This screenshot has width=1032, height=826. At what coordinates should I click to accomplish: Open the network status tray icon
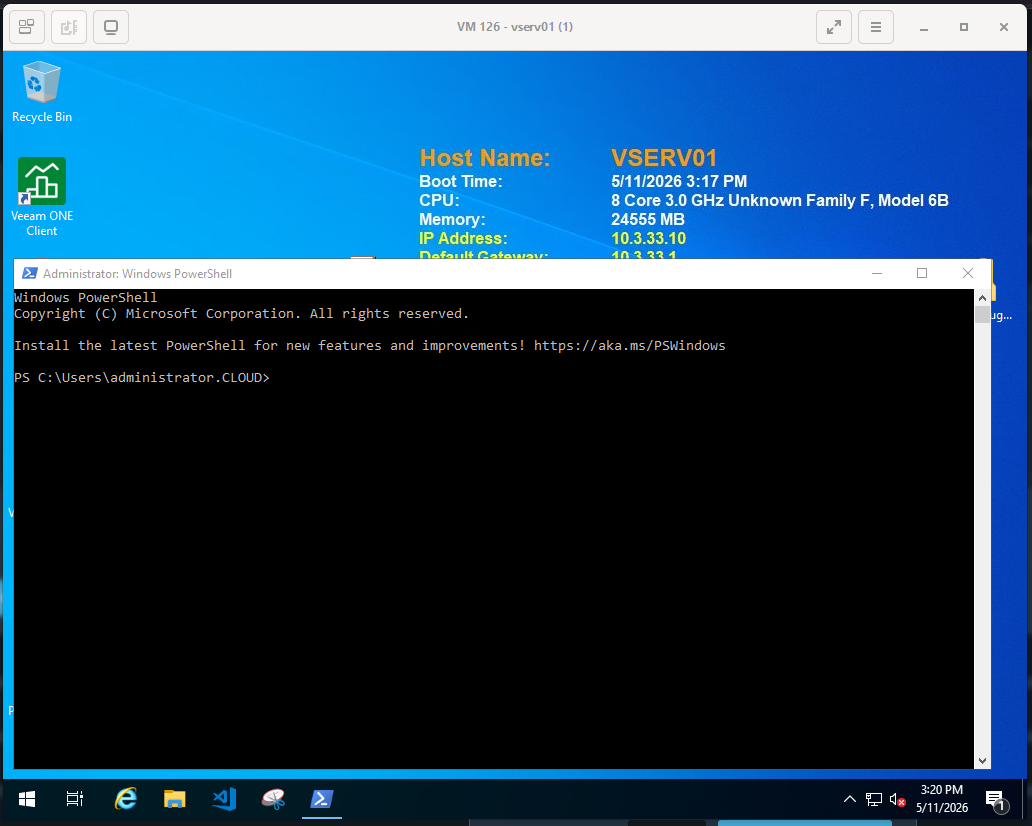pos(873,800)
